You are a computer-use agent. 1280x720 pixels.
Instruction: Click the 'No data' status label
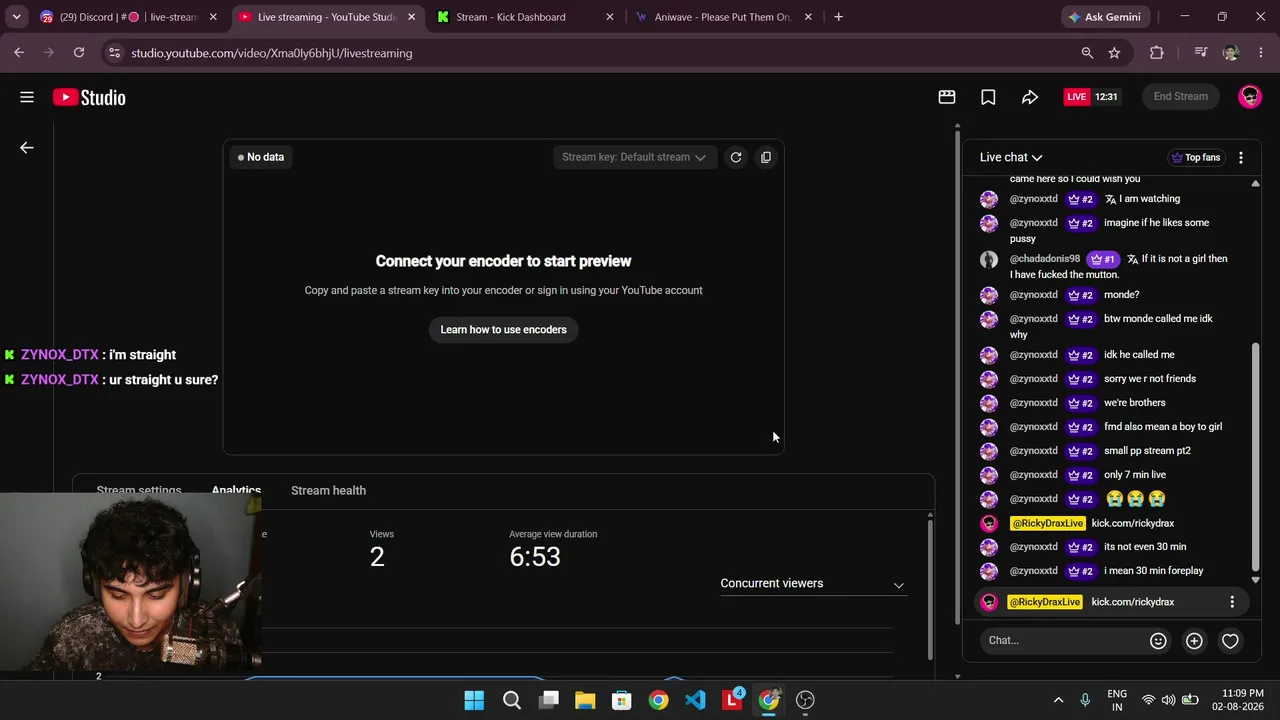click(x=261, y=157)
